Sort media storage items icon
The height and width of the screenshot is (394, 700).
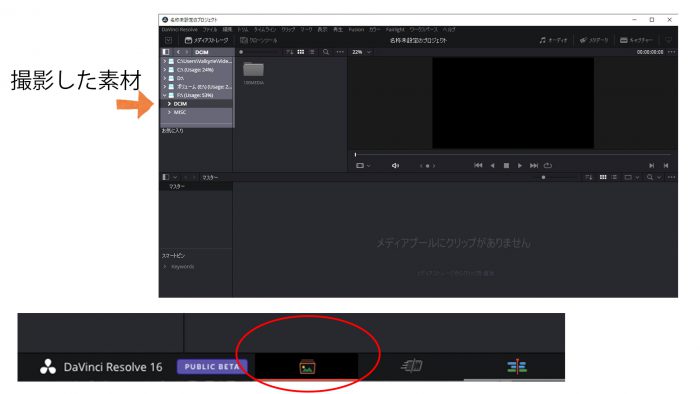289,52
